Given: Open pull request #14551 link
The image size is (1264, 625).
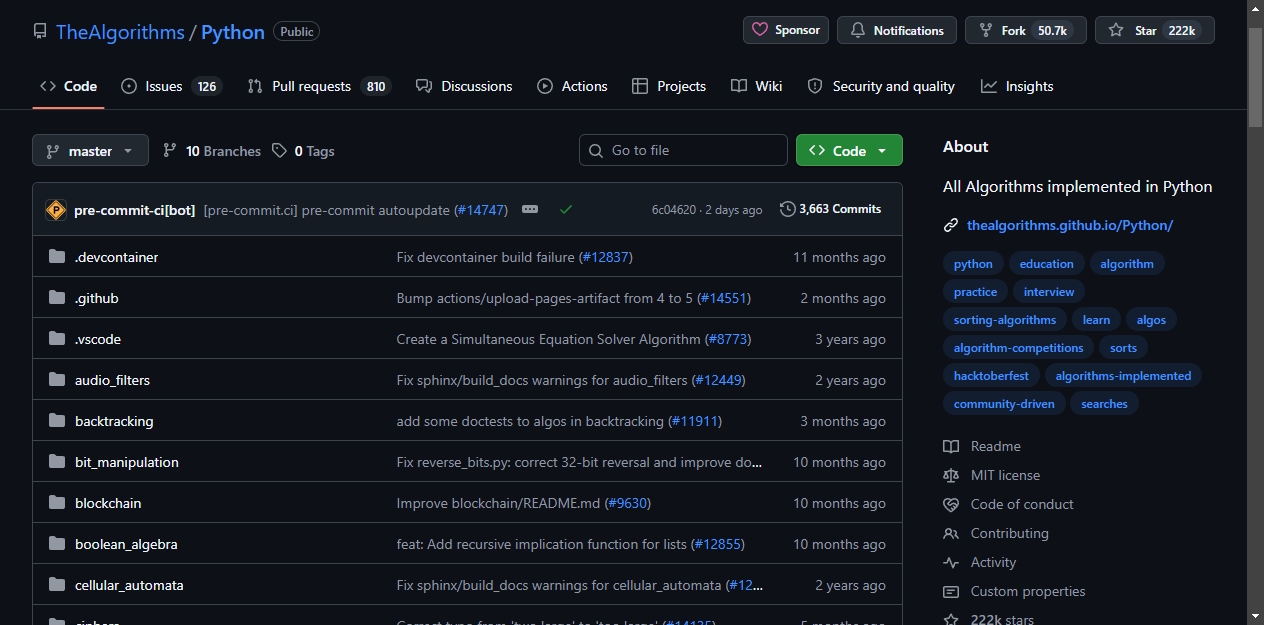Looking at the screenshot, I should 723,298.
